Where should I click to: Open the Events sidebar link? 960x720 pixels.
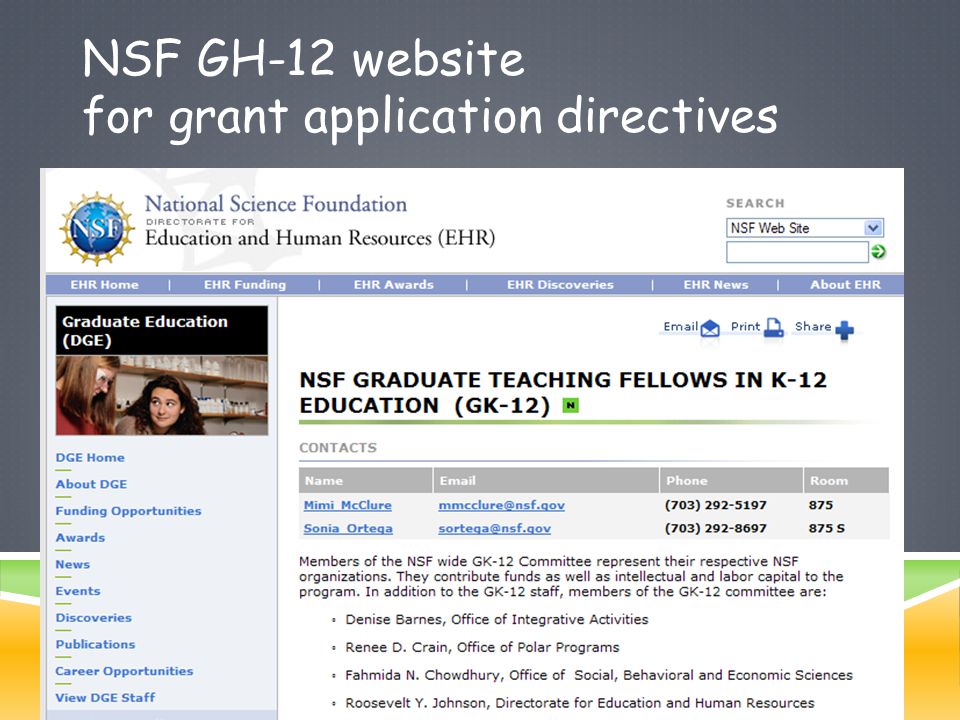78,591
